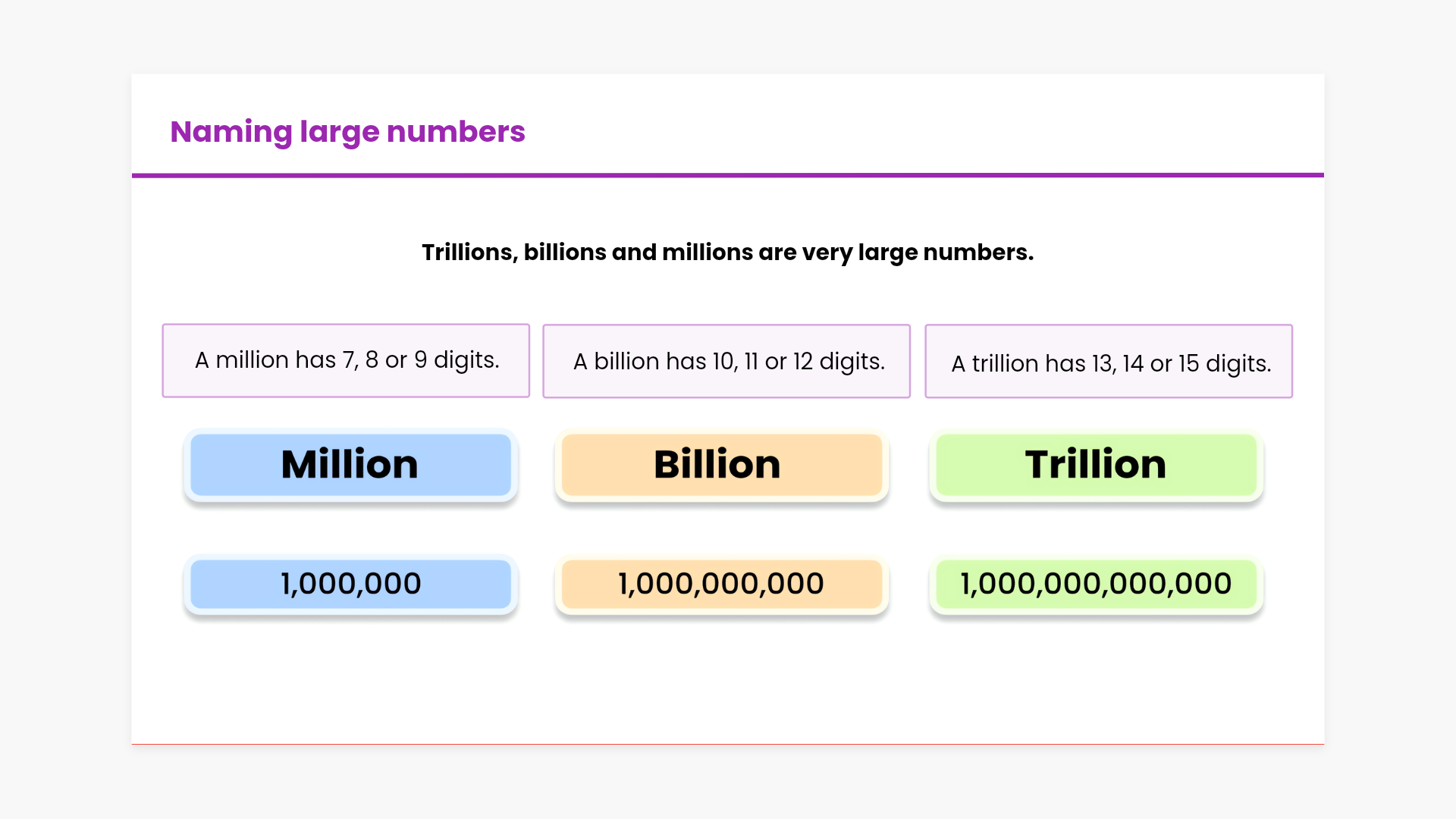Click the 'Naming large numbers' heading
The width and height of the screenshot is (1456, 819).
point(347,132)
